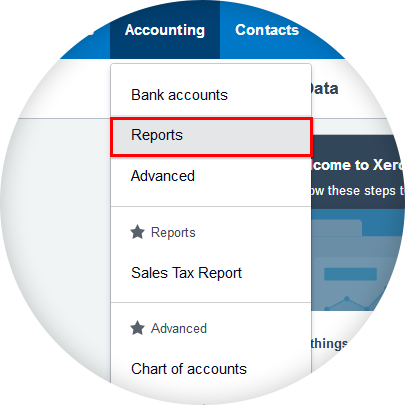Switch to the Contacts tab

coord(267,30)
